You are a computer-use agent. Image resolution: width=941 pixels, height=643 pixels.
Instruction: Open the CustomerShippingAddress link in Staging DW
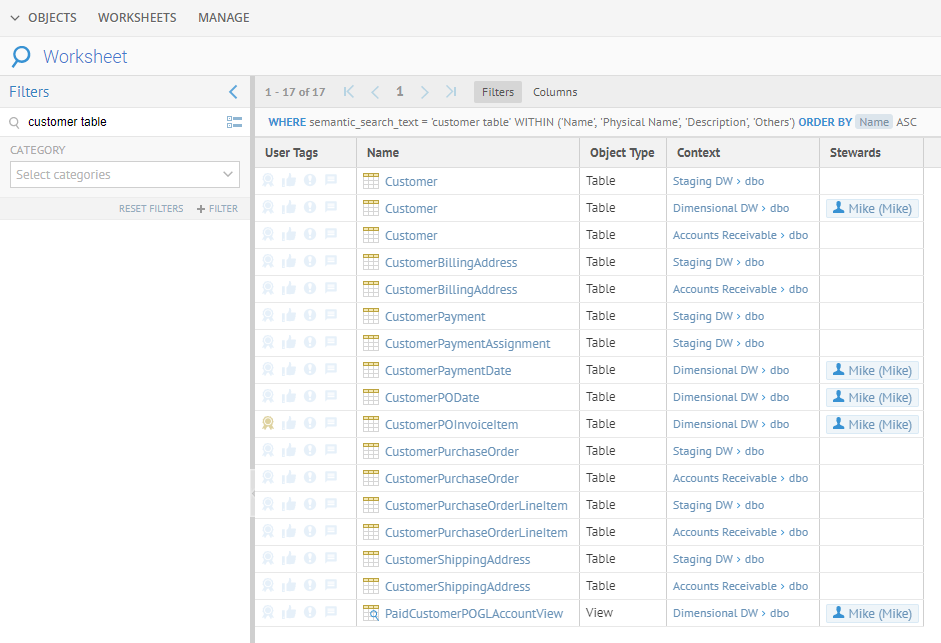(x=457, y=560)
